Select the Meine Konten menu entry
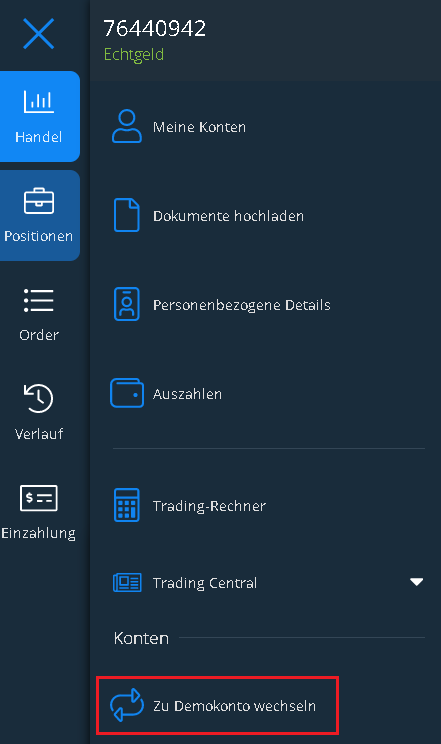Screen dimensions: 441x744 tap(267, 127)
